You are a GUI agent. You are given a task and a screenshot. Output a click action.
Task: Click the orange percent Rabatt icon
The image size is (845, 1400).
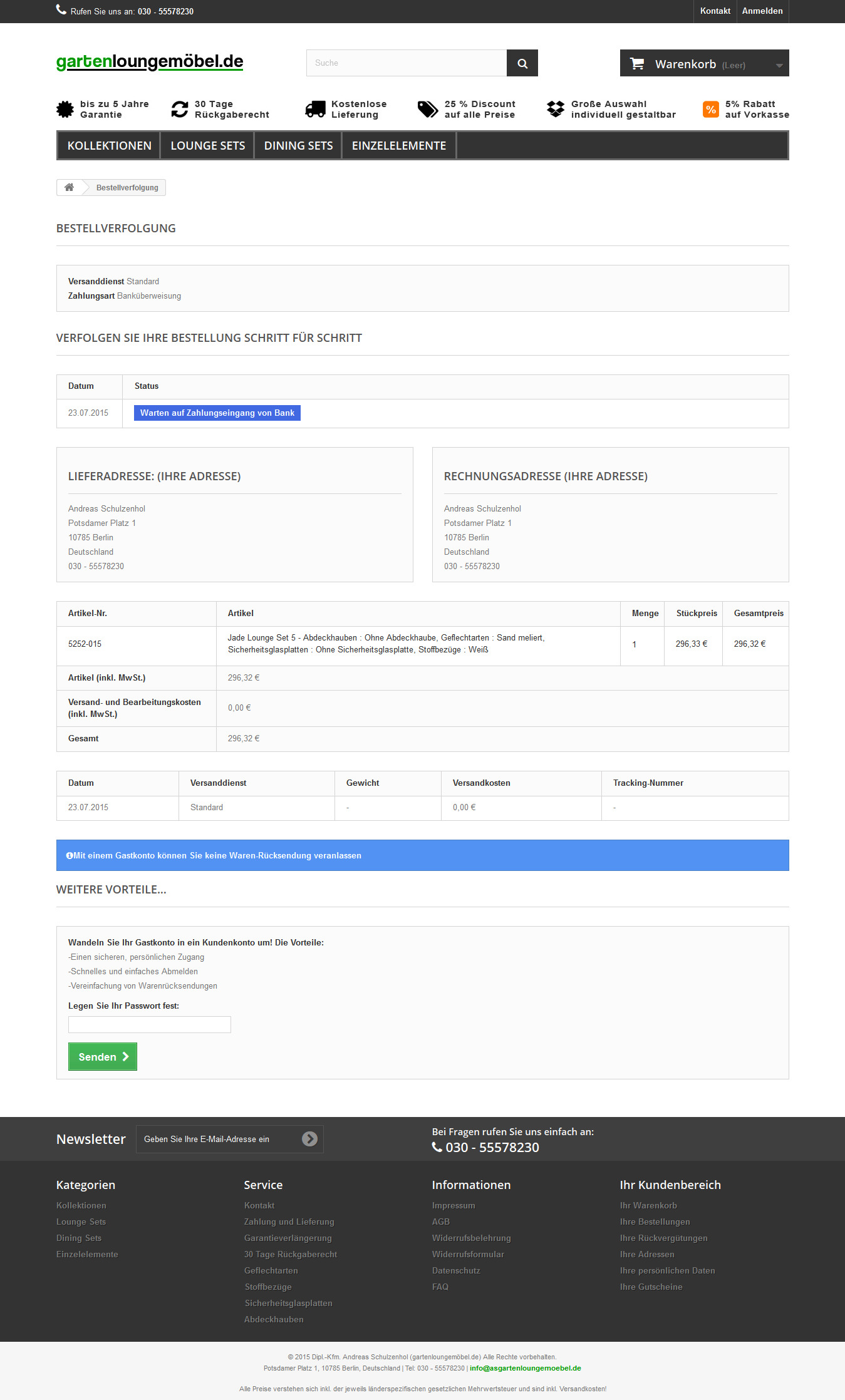(x=710, y=110)
